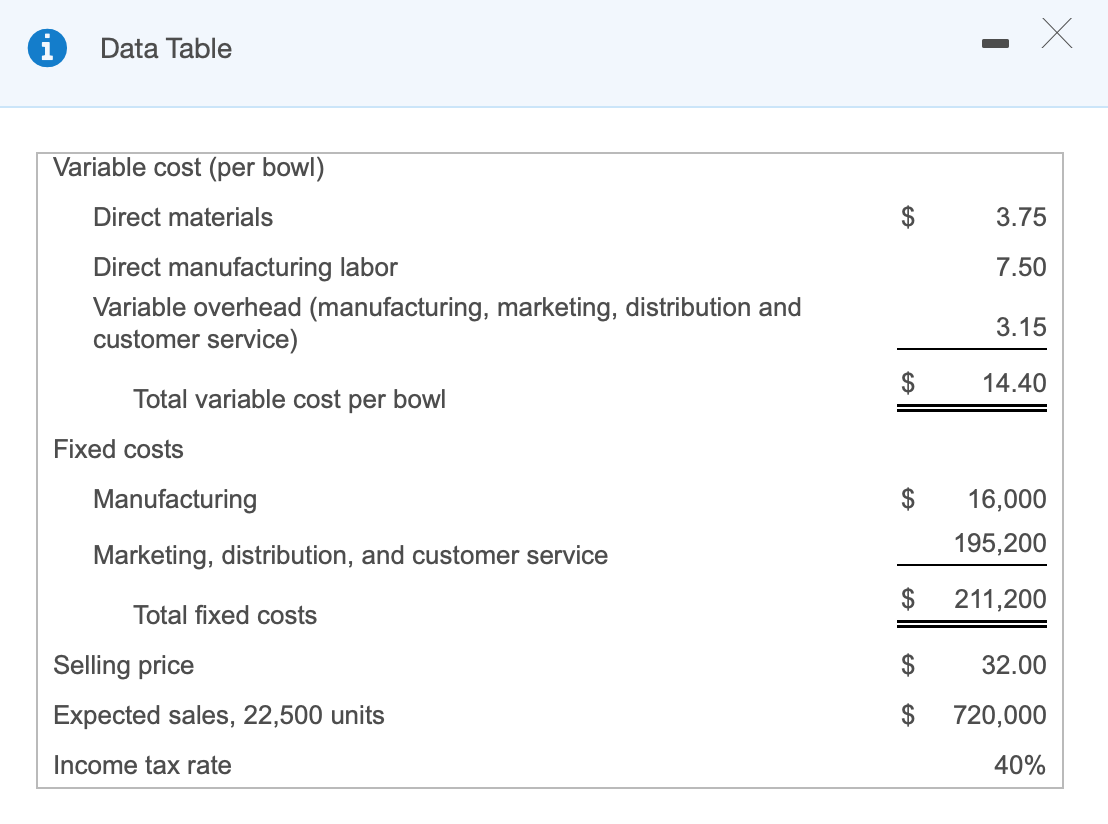This screenshot has height=824, width=1108.
Task: Select the 40% income tax rate
Action: [1020, 765]
